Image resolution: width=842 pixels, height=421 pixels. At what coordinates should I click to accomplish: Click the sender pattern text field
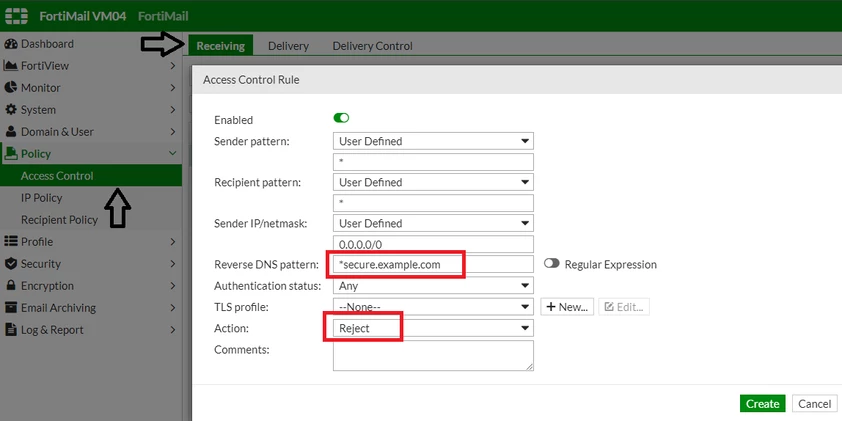(x=433, y=162)
